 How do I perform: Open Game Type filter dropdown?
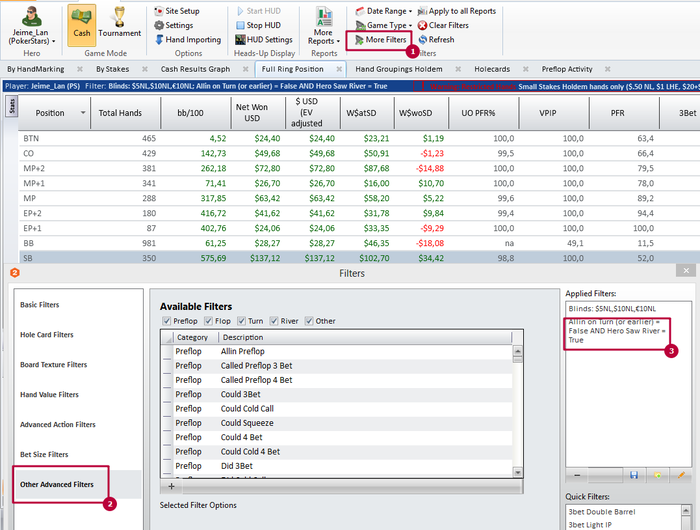[383, 25]
